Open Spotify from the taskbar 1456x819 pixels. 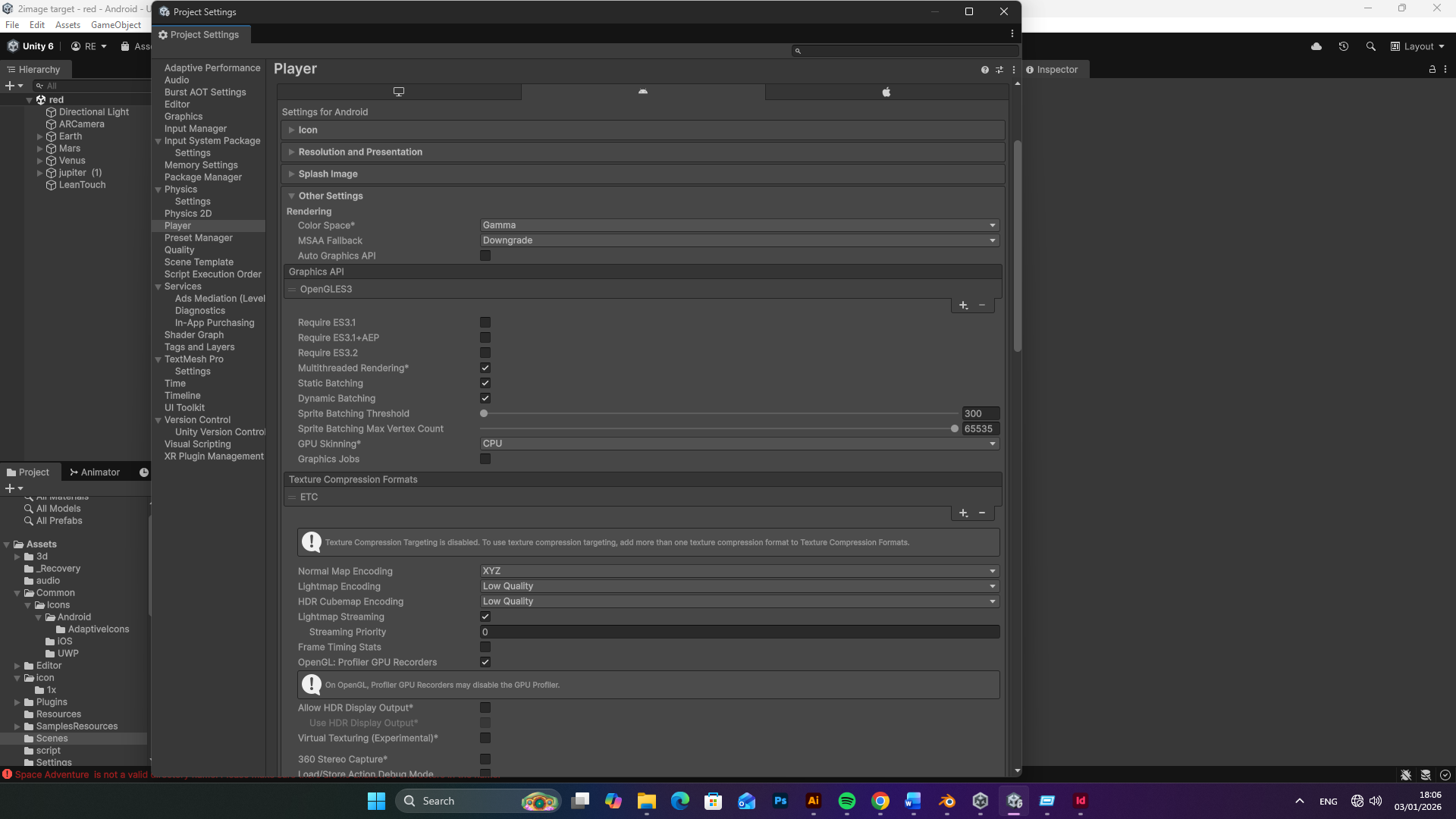pos(846,801)
